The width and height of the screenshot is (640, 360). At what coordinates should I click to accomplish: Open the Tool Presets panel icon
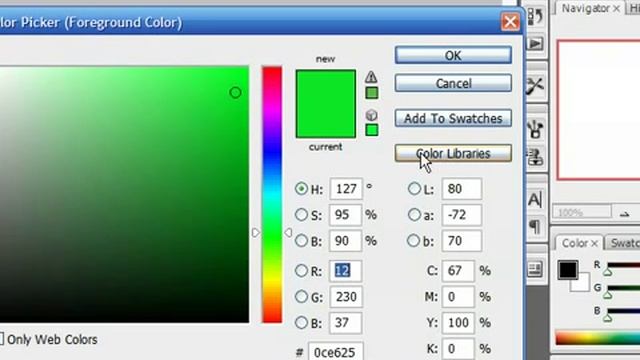pos(535,86)
